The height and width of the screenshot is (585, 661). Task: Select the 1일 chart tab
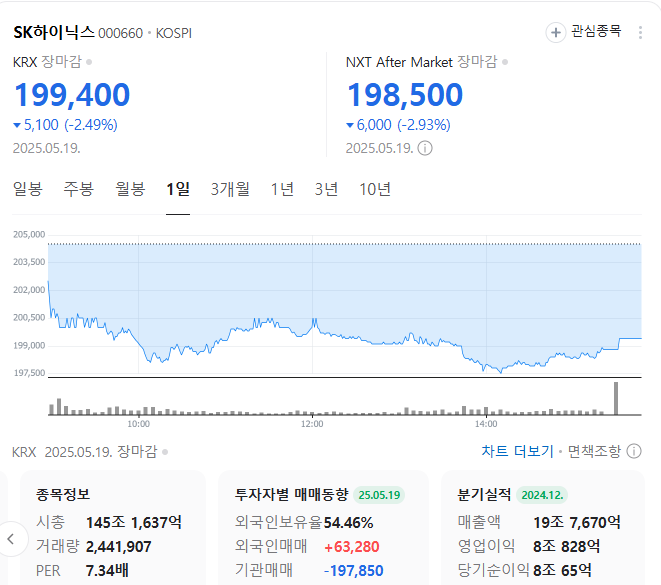[178, 189]
